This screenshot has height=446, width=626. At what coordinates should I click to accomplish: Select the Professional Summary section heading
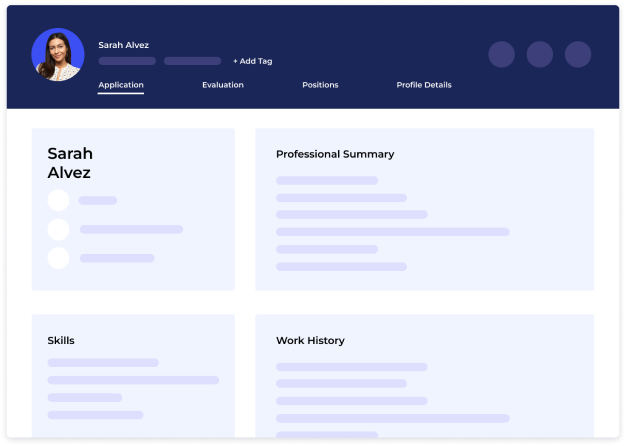[335, 154]
